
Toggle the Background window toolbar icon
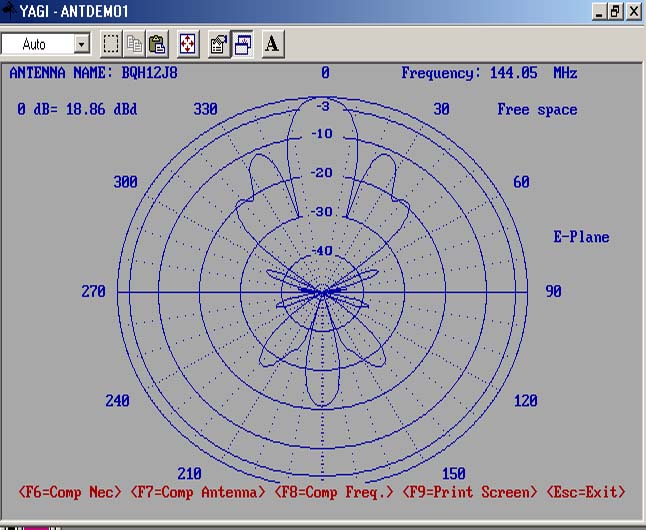pyautogui.click(x=242, y=44)
